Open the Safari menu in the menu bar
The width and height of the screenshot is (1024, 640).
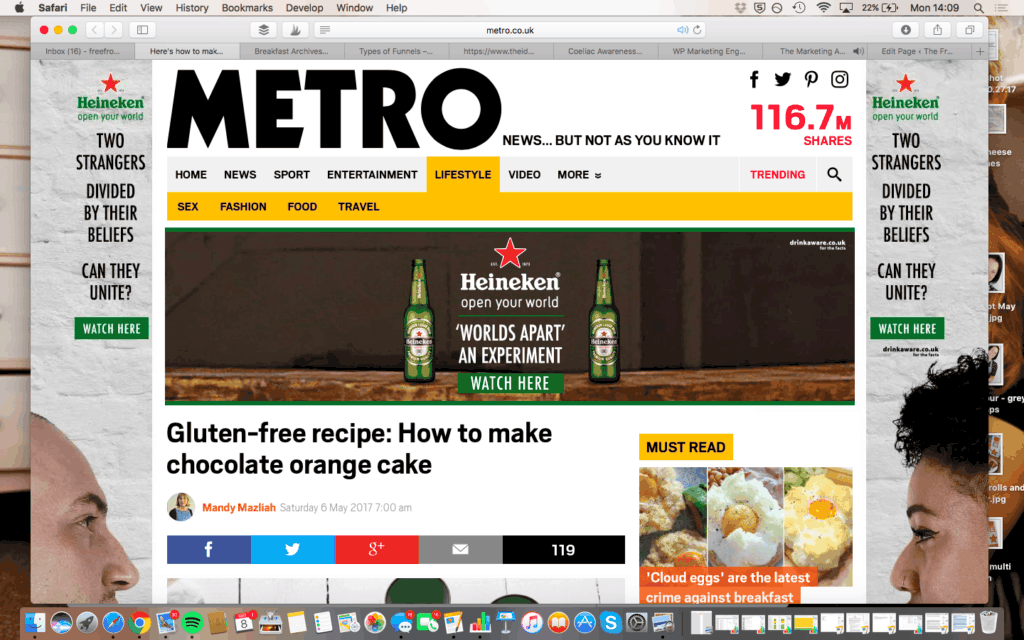point(52,8)
